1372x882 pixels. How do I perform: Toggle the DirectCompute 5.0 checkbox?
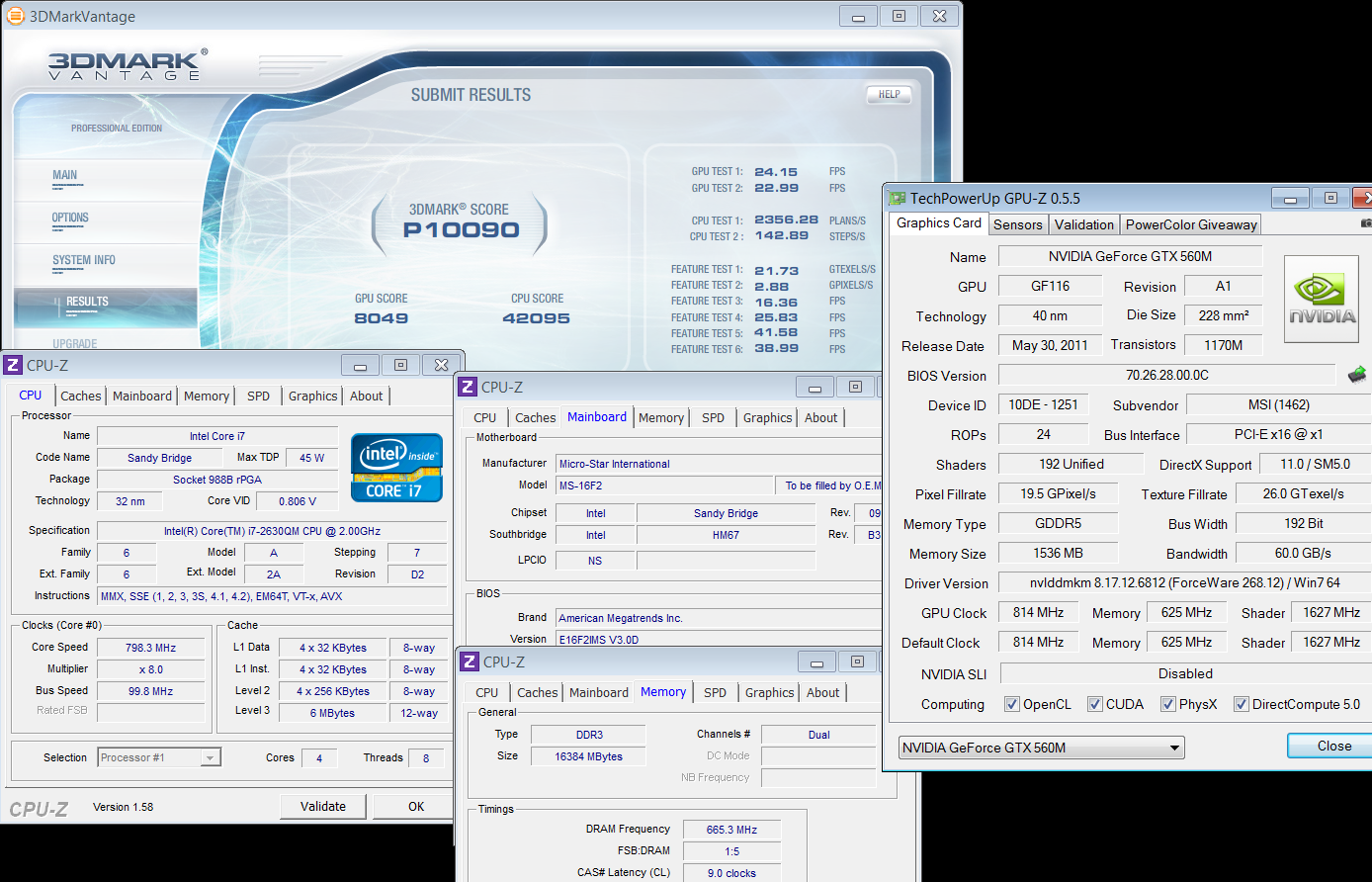1242,704
